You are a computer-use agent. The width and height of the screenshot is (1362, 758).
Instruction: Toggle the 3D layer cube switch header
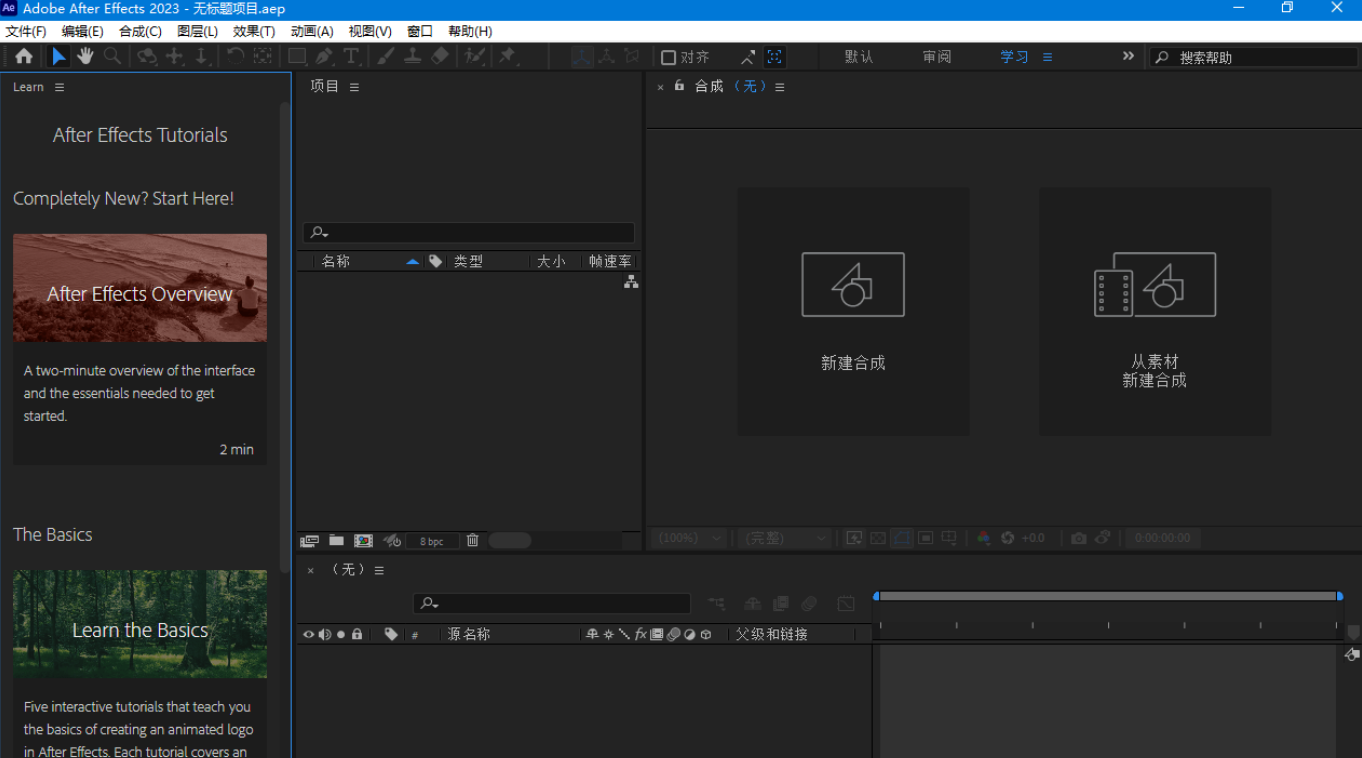[x=706, y=634]
